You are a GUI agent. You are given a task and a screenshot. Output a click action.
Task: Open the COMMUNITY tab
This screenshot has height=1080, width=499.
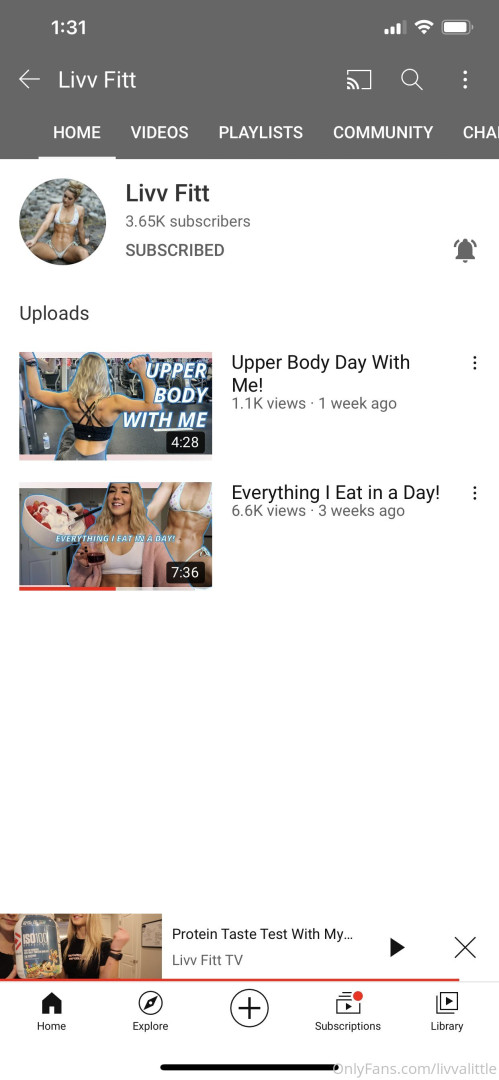(383, 132)
